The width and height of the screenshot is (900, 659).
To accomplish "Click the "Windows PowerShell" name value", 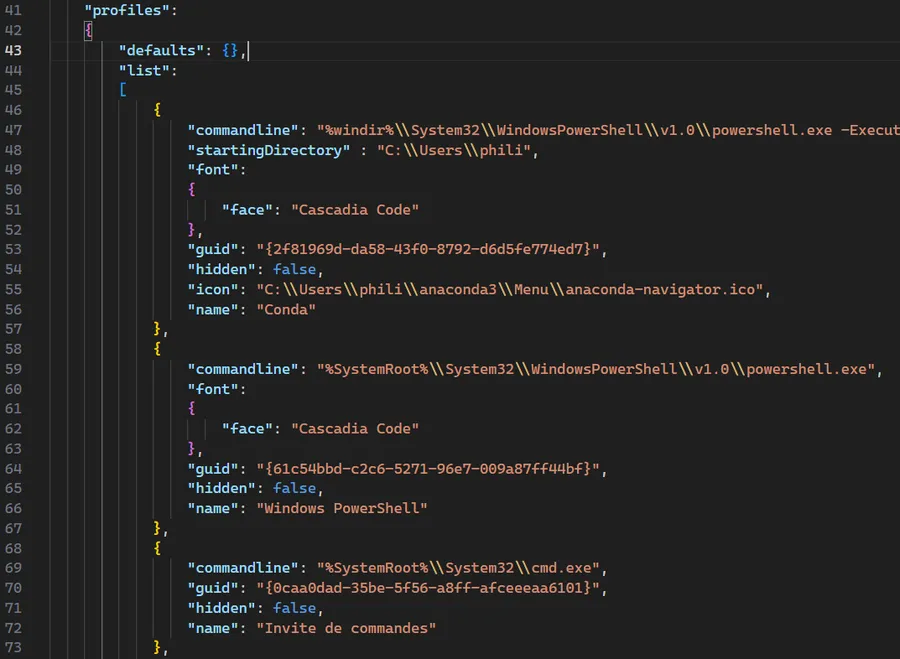I will (342, 508).
